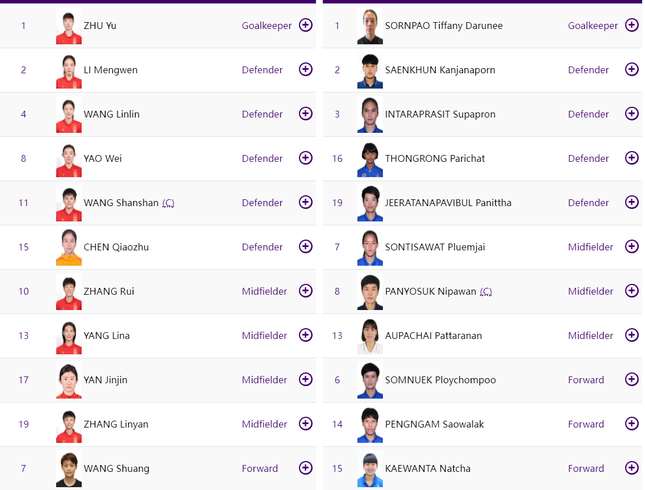The image size is (645, 490).
Task: Open player SAENKHUN Kanjanaporn
Action: pyautogui.click(x=440, y=70)
